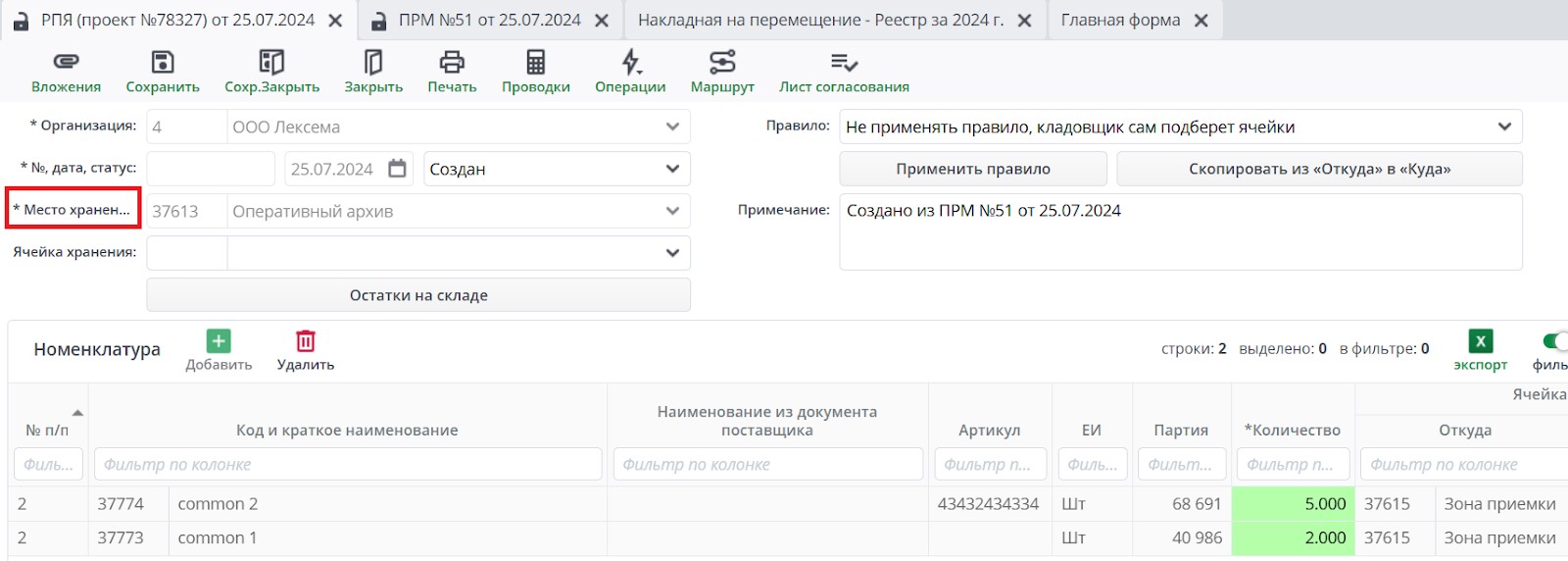
Task: Toggle the фильтр switch in table header
Action: pos(1554,341)
